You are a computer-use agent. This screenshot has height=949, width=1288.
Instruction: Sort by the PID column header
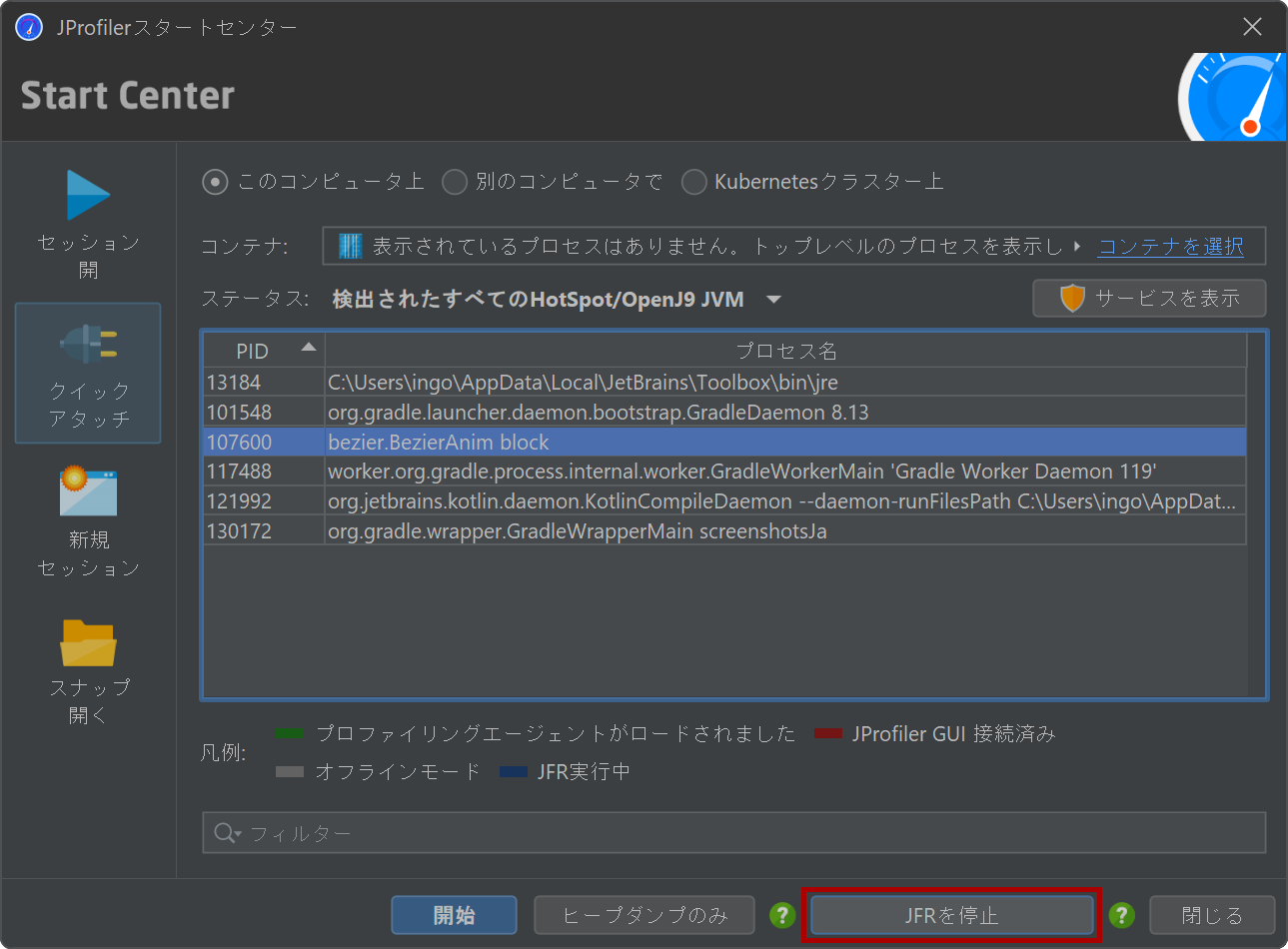pos(264,351)
